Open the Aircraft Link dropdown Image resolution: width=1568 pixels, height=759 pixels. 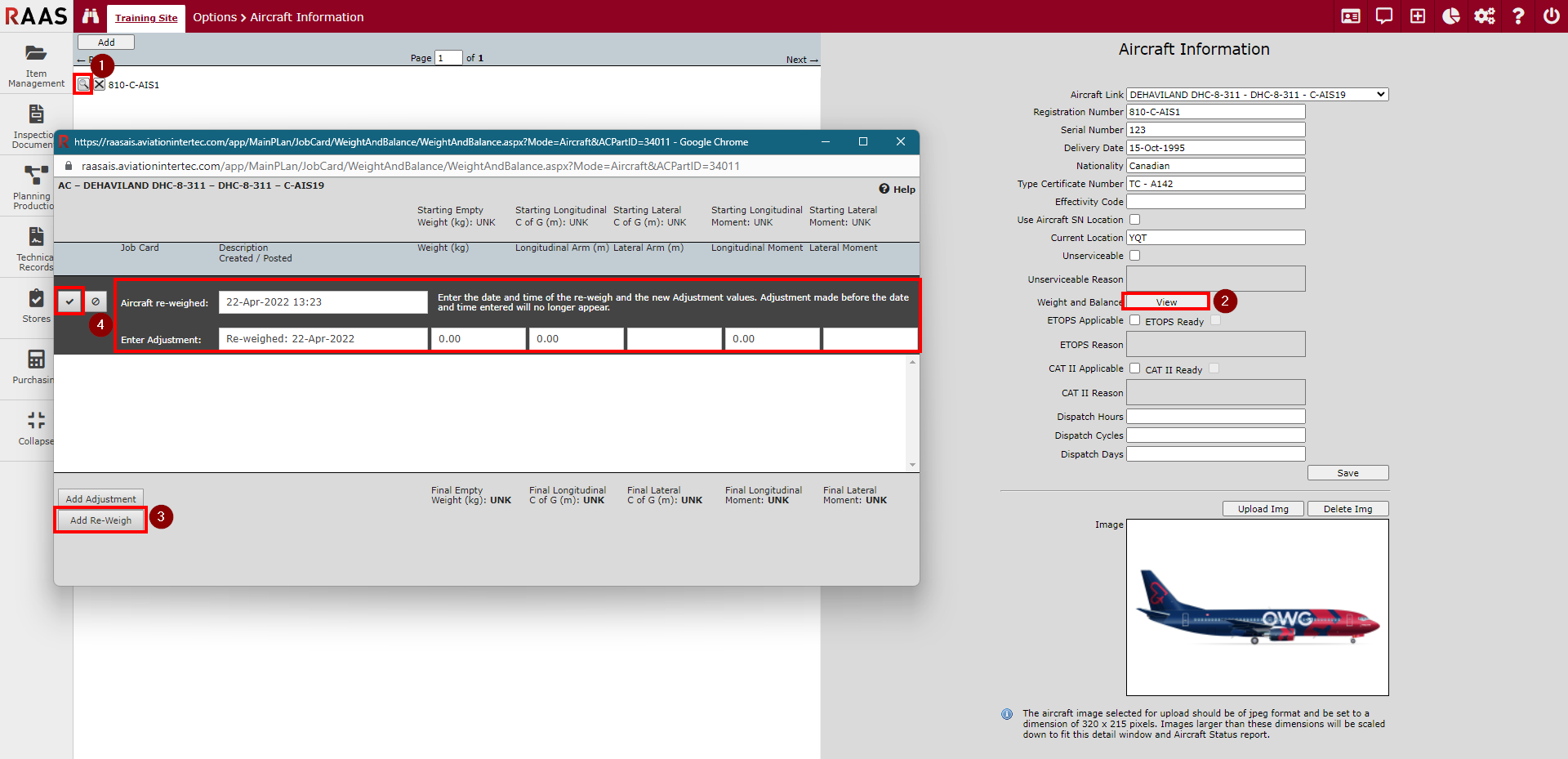(1258, 94)
